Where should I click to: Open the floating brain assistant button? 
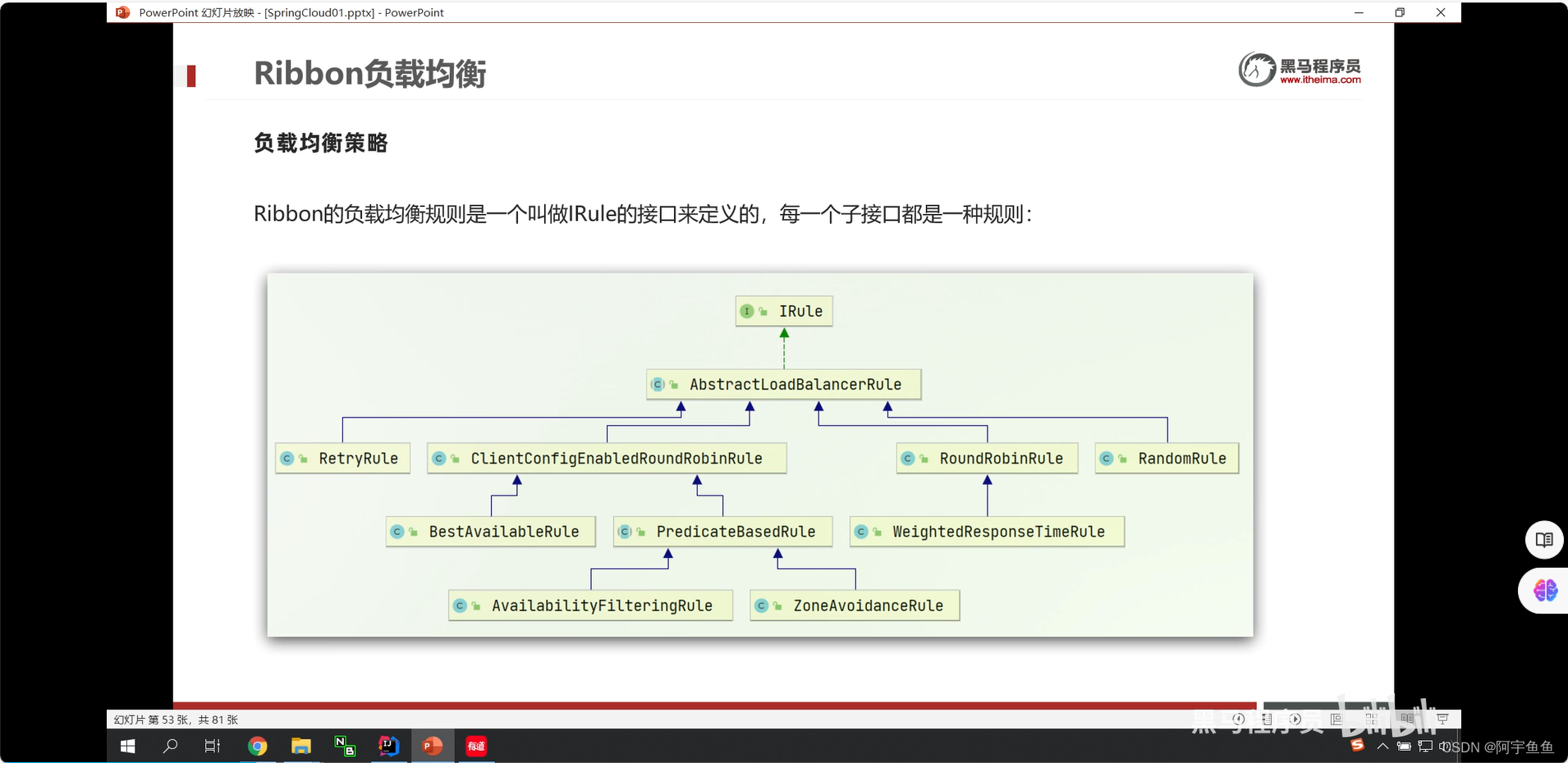pos(1545,590)
